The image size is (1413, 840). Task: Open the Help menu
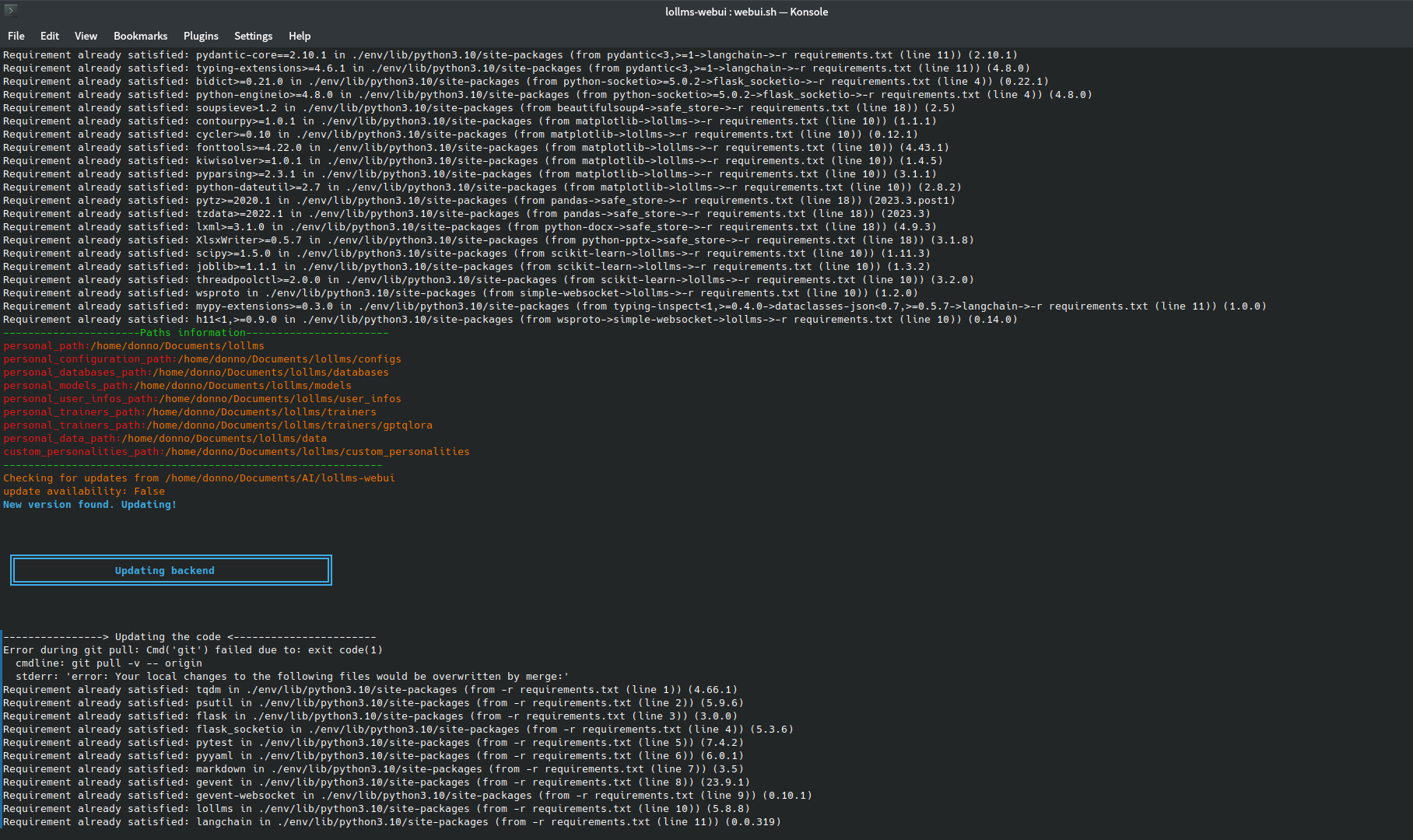299,36
